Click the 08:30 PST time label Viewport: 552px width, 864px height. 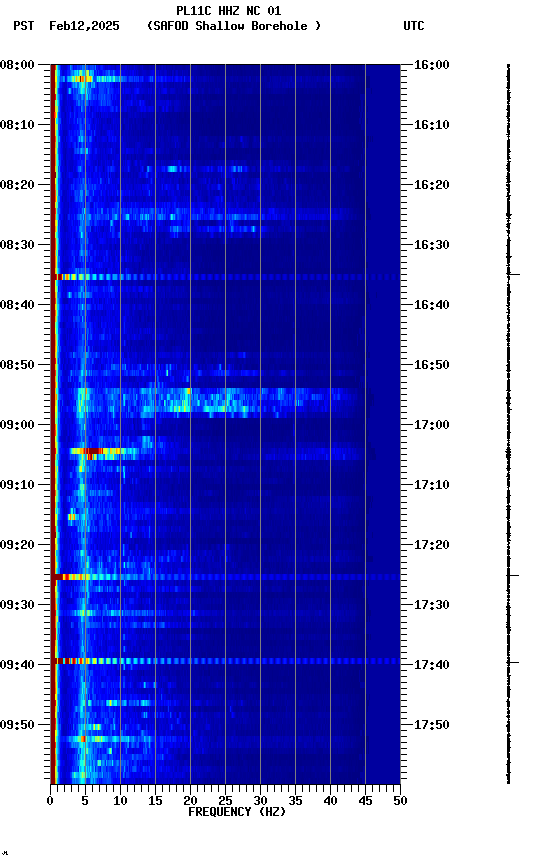17,245
